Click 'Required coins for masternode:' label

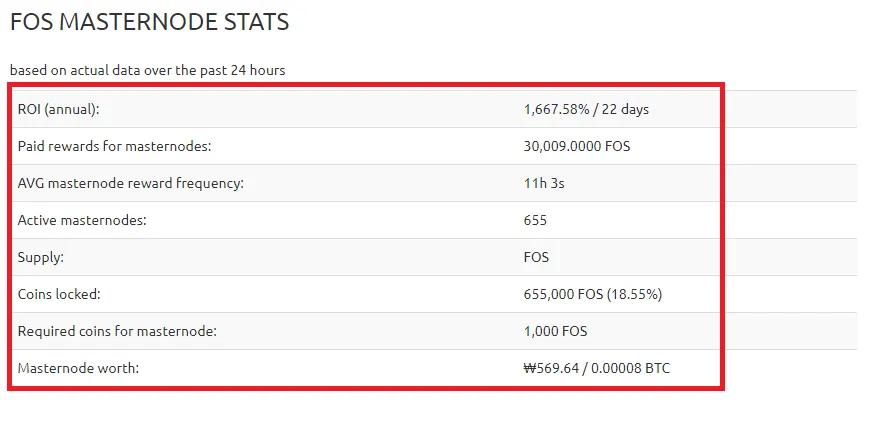click(117, 331)
